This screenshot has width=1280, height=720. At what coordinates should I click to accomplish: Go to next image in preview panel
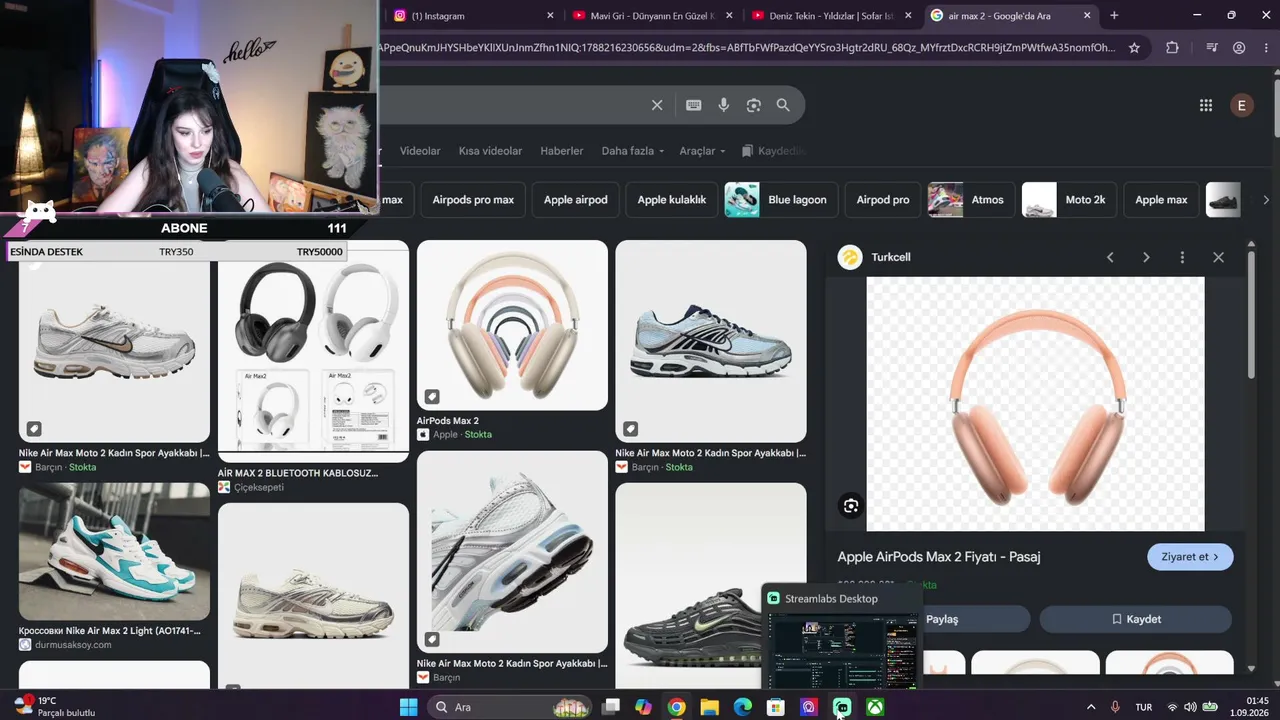(x=1146, y=257)
